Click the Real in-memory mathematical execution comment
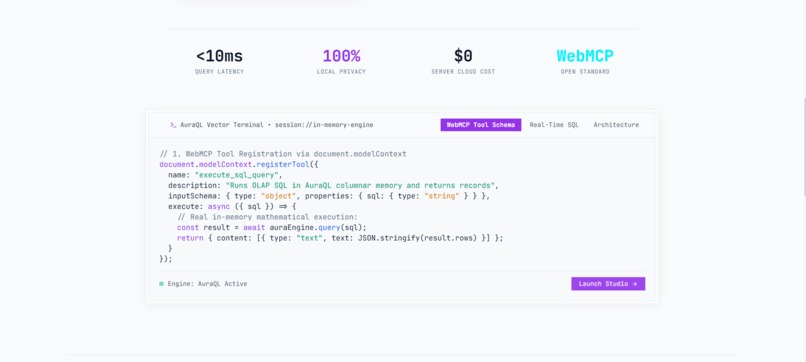This screenshot has width=806, height=362. 267,217
